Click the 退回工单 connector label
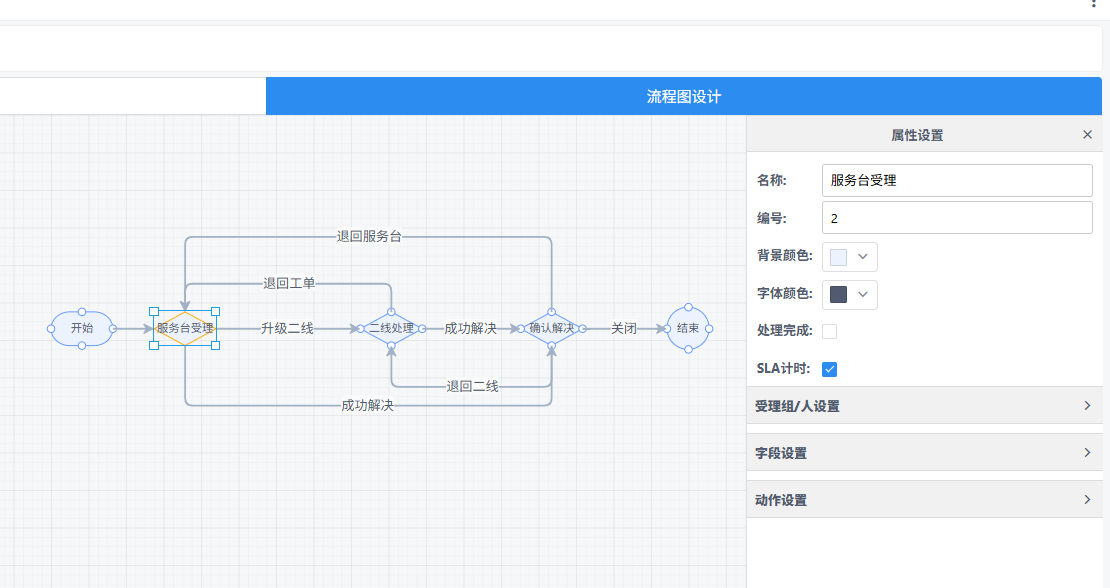The image size is (1110, 588). (289, 283)
